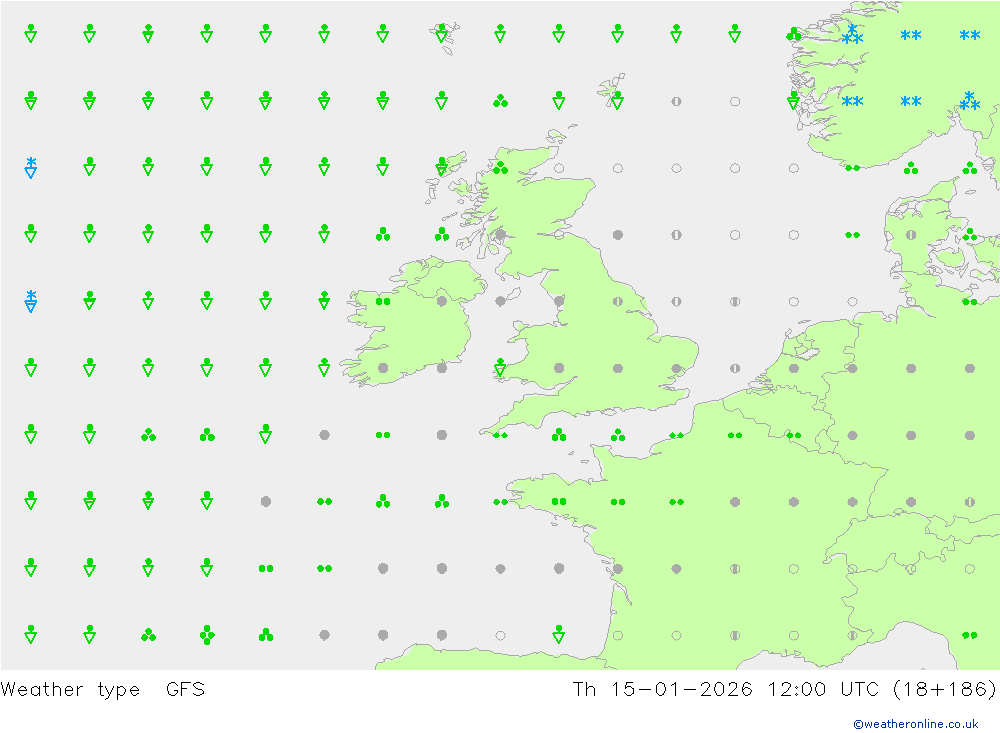The width and height of the screenshot is (1000, 733).
Task: Click the "(18+186)" forecast run text
Action: pos(944,689)
